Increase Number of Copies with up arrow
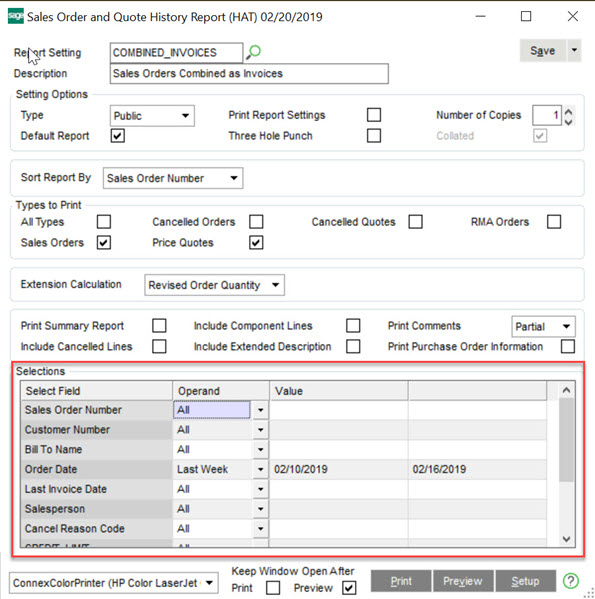The image size is (595, 599). point(569,112)
